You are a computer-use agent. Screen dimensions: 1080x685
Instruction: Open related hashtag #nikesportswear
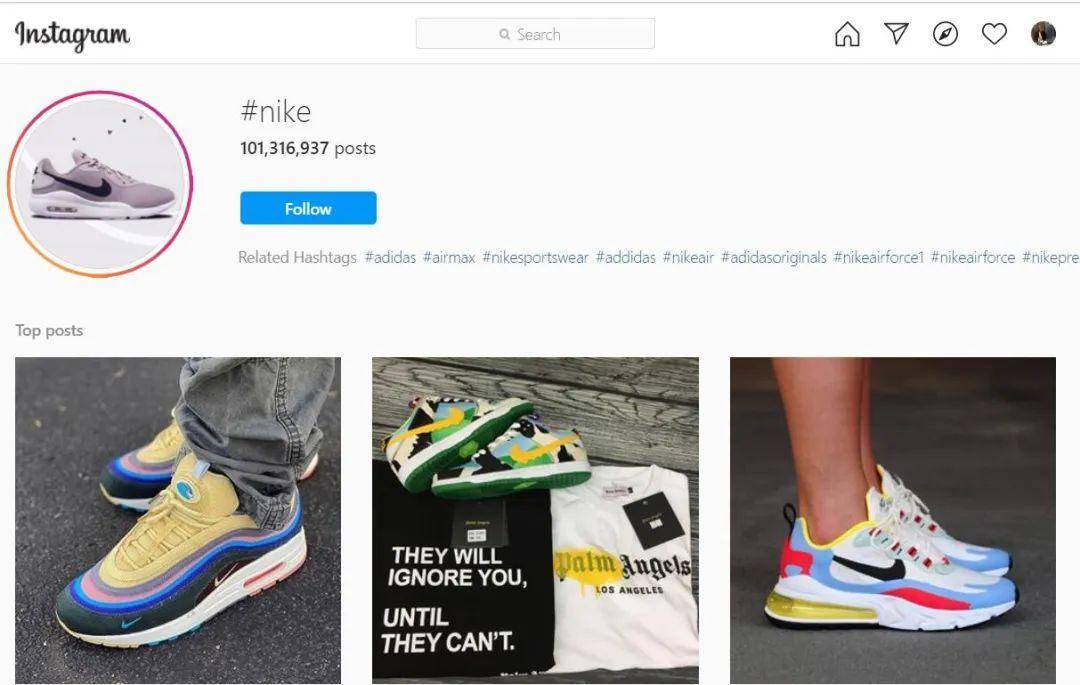pos(535,257)
